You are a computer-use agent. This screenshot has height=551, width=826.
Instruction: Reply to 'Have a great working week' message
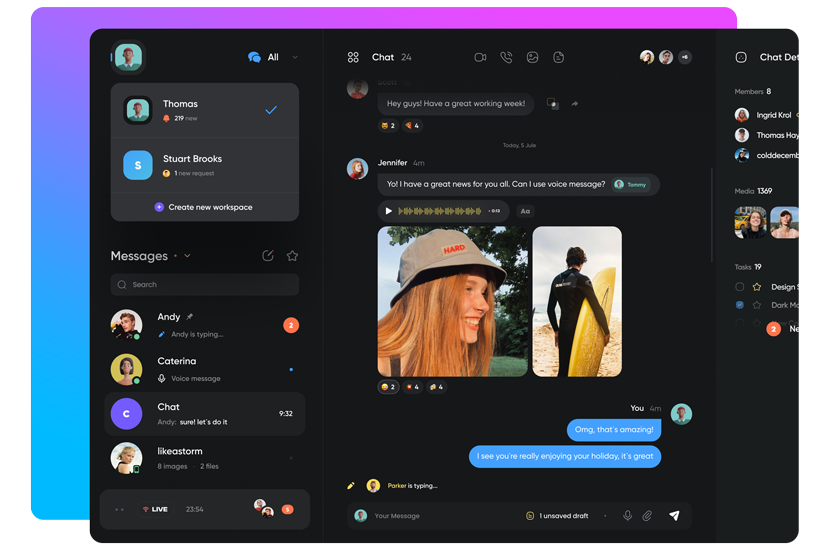coord(552,103)
